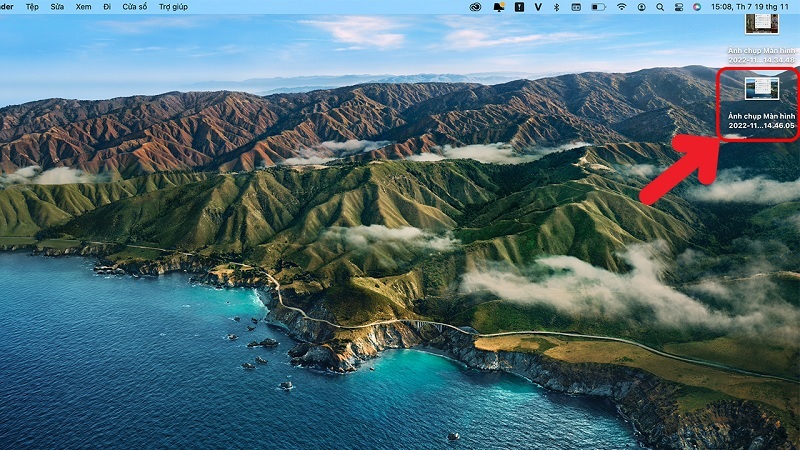Click the keyboard input source icon
800x450 pixels.
[x=576, y=6]
